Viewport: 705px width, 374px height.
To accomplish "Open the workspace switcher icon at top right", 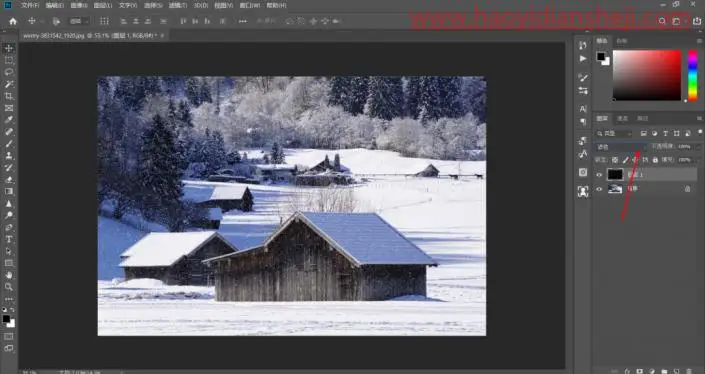I will tap(676, 21).
